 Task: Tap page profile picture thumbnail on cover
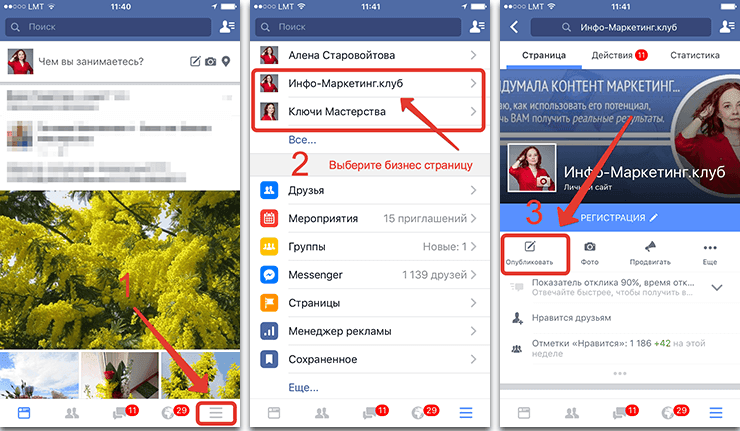pyautogui.click(x=532, y=168)
